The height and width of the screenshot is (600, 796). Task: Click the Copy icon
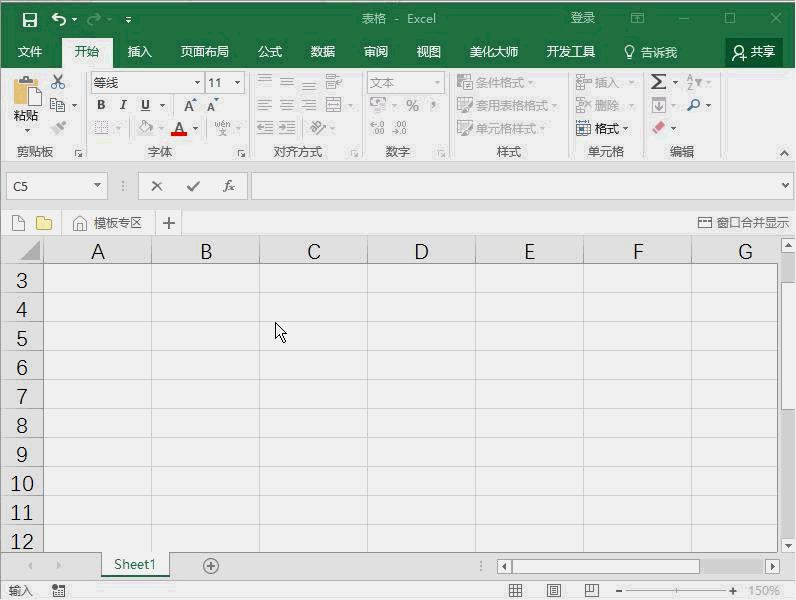point(57,105)
